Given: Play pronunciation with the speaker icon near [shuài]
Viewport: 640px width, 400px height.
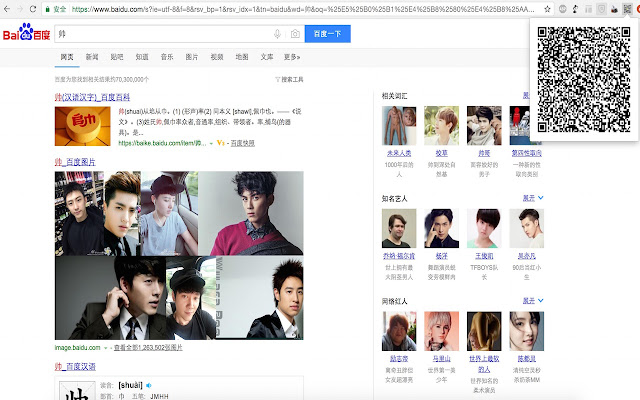Looking at the screenshot, I should [x=149, y=385].
